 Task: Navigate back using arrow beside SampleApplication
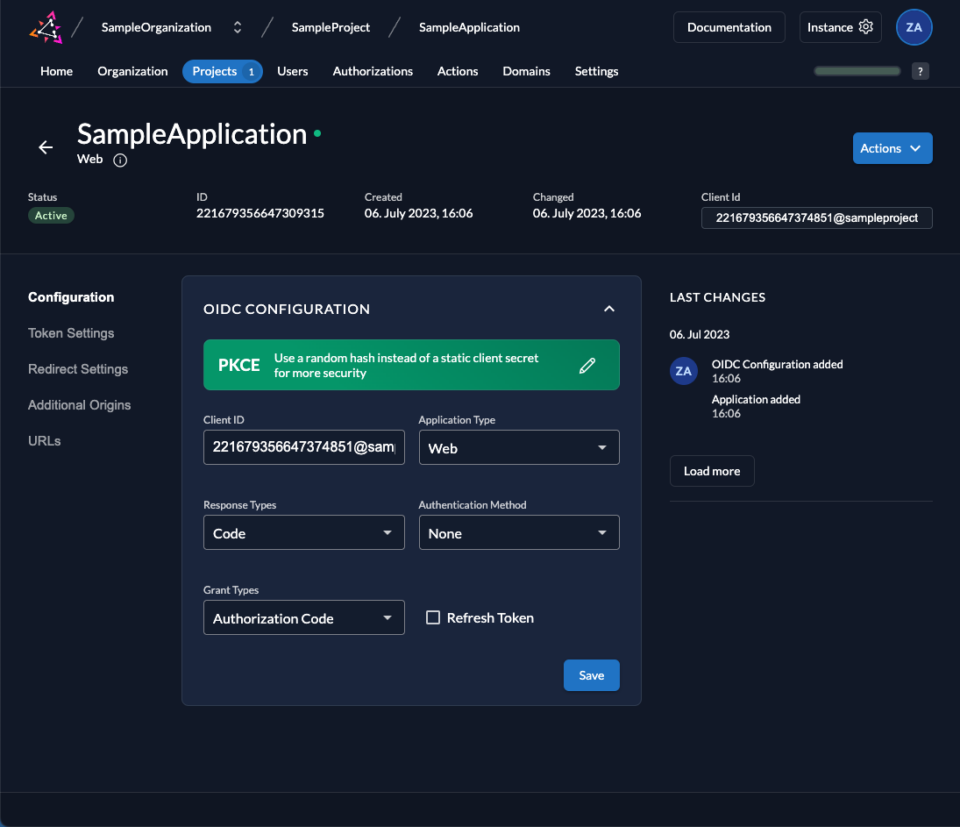(45, 147)
